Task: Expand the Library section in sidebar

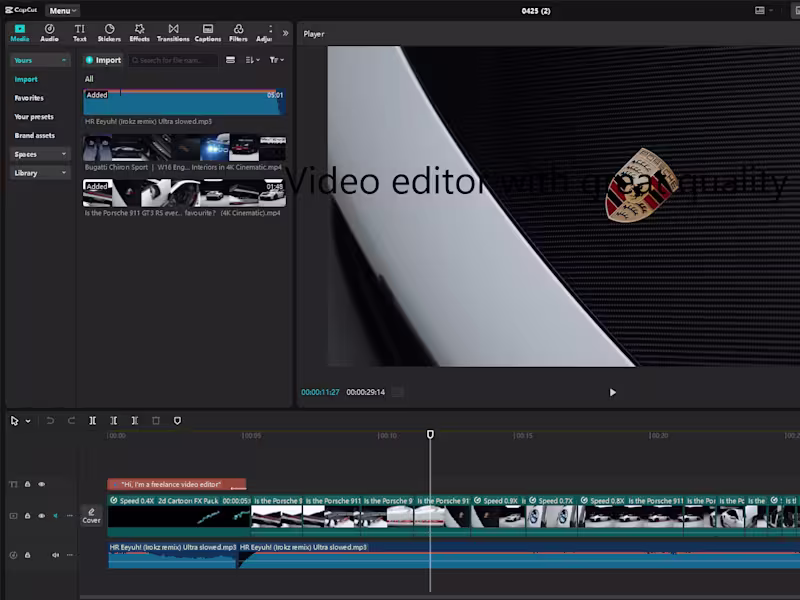Action: (40, 173)
